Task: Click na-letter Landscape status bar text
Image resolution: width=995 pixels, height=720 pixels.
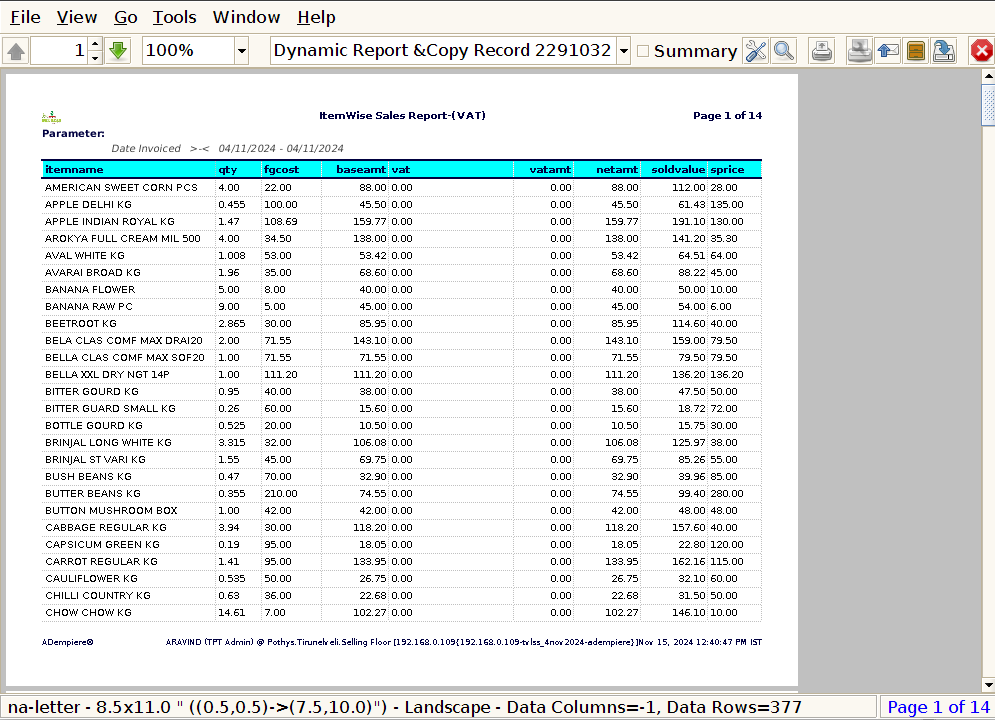Action: (x=405, y=707)
